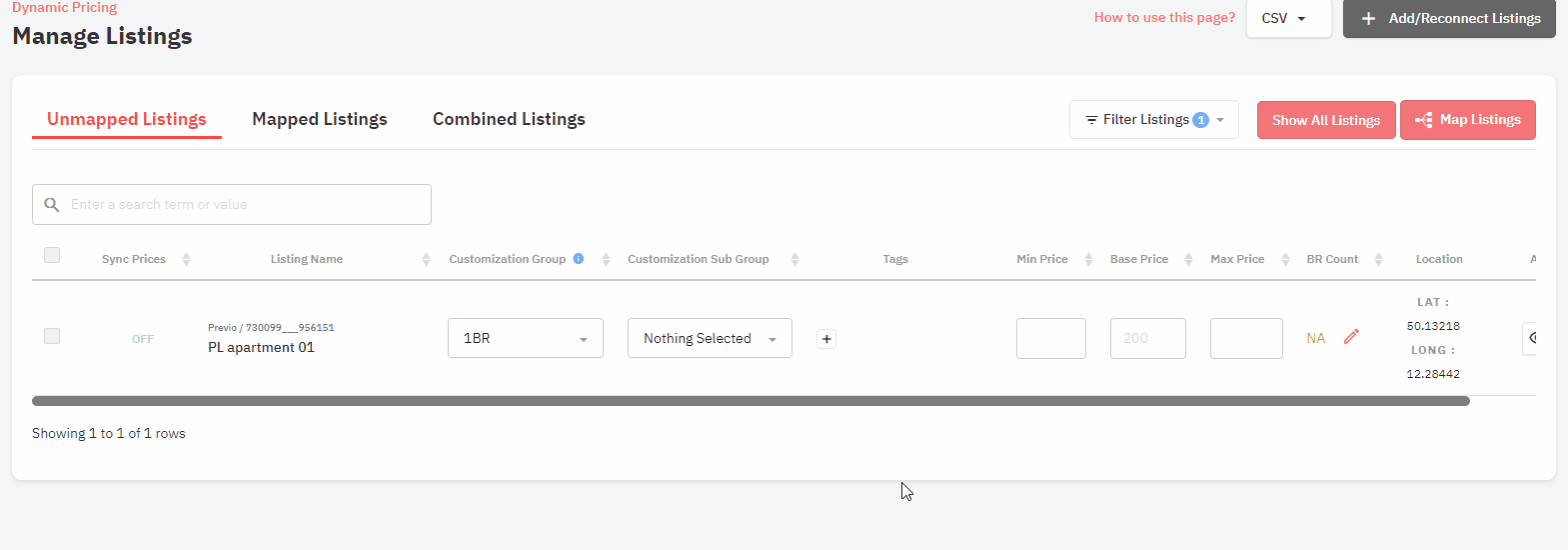
Task: Open the 1BR customization group dropdown
Action: (526, 338)
